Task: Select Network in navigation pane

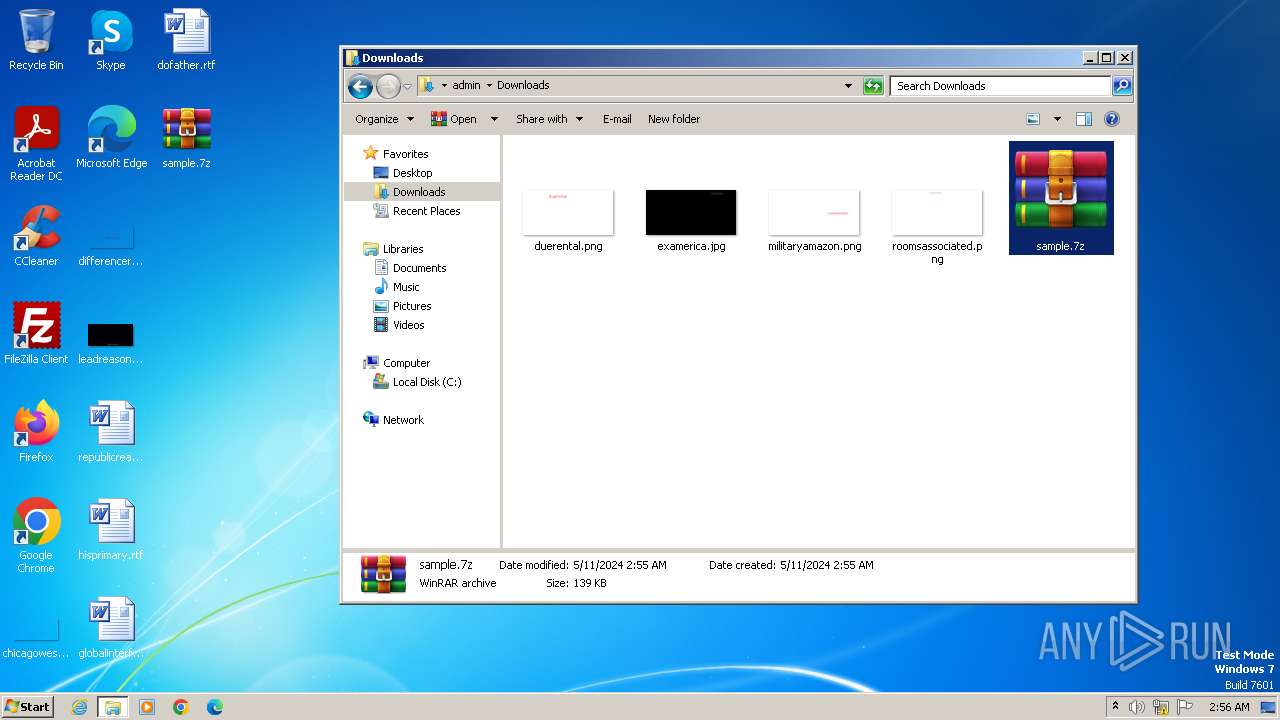Action: pos(394,420)
